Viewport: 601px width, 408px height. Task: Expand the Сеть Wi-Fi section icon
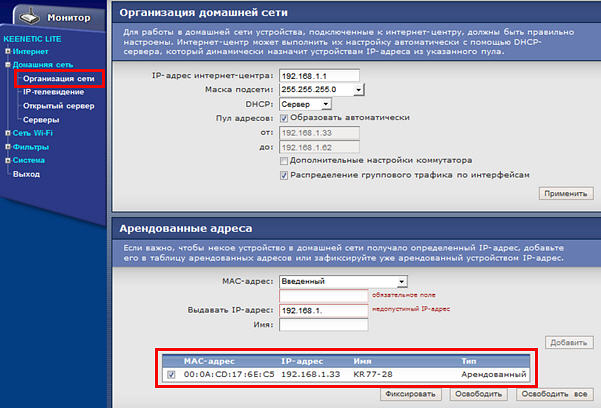click(7, 132)
